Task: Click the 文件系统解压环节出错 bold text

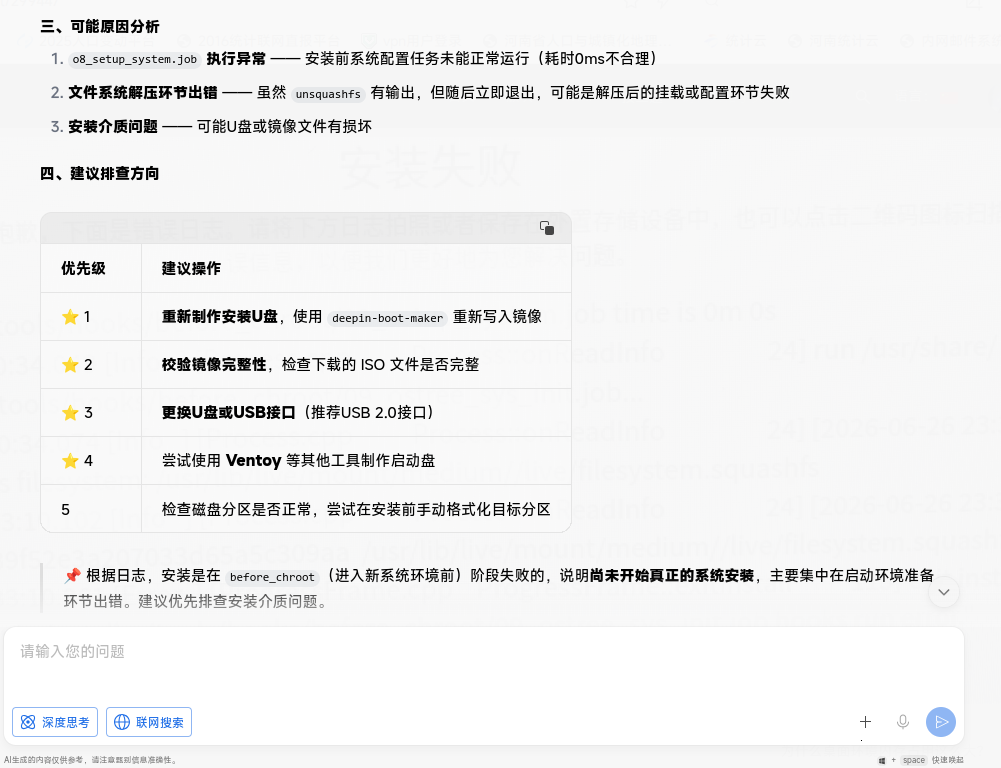Action: pyautogui.click(x=143, y=93)
